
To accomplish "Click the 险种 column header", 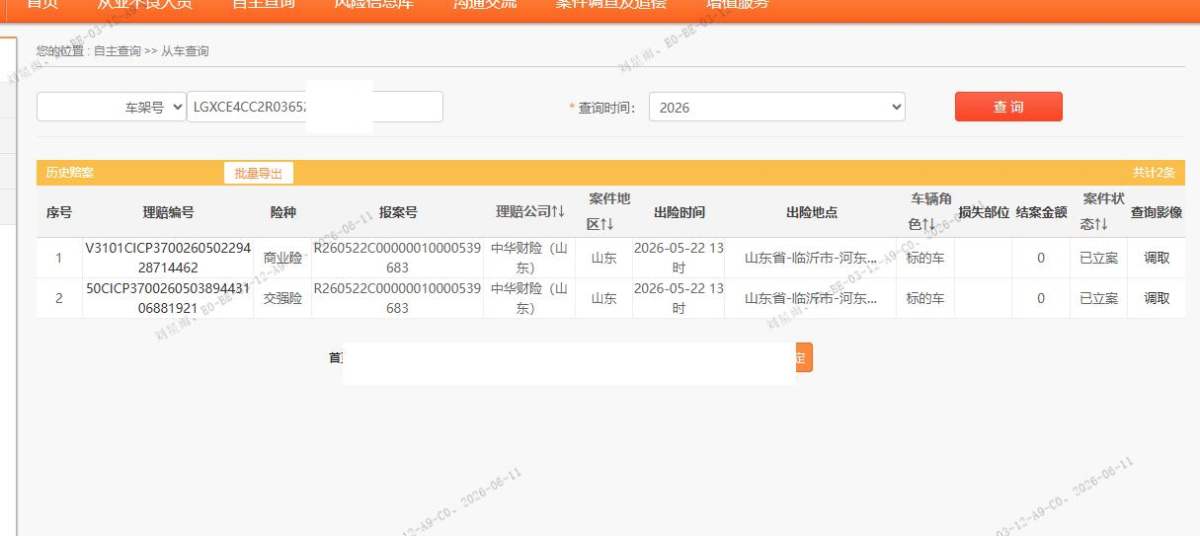I will (x=283, y=212).
